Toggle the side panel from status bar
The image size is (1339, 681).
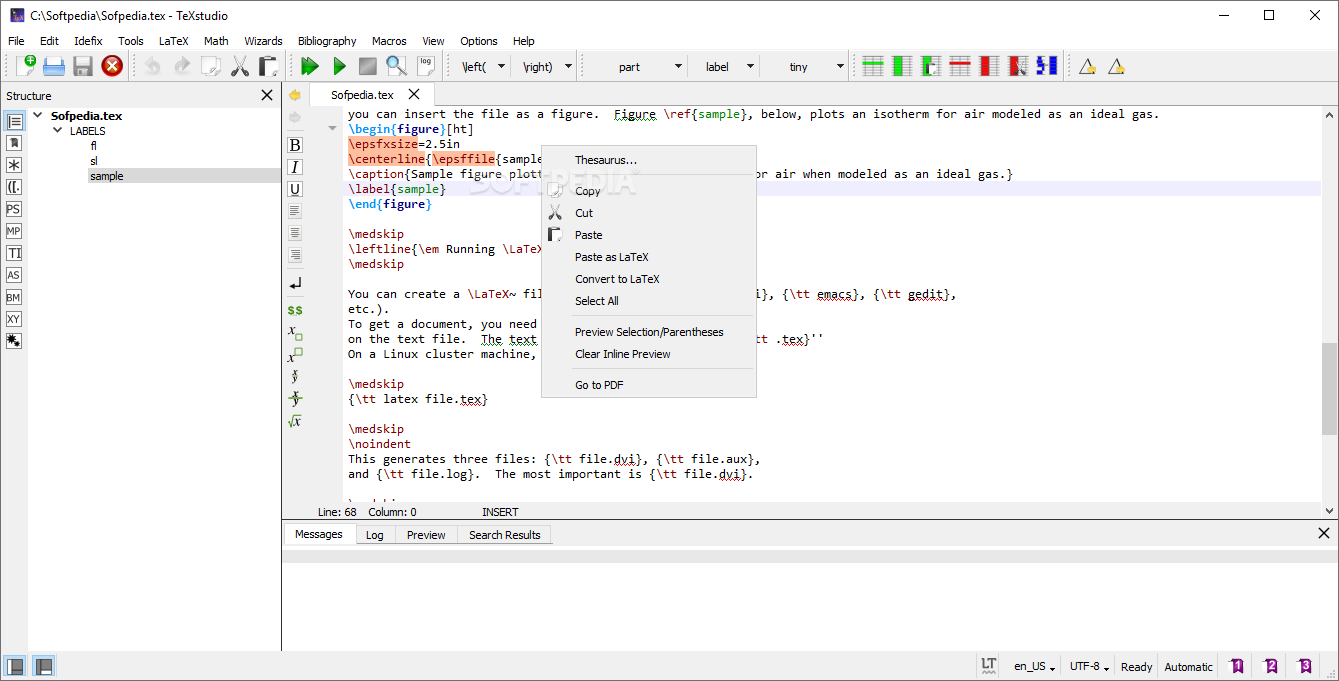coord(15,666)
